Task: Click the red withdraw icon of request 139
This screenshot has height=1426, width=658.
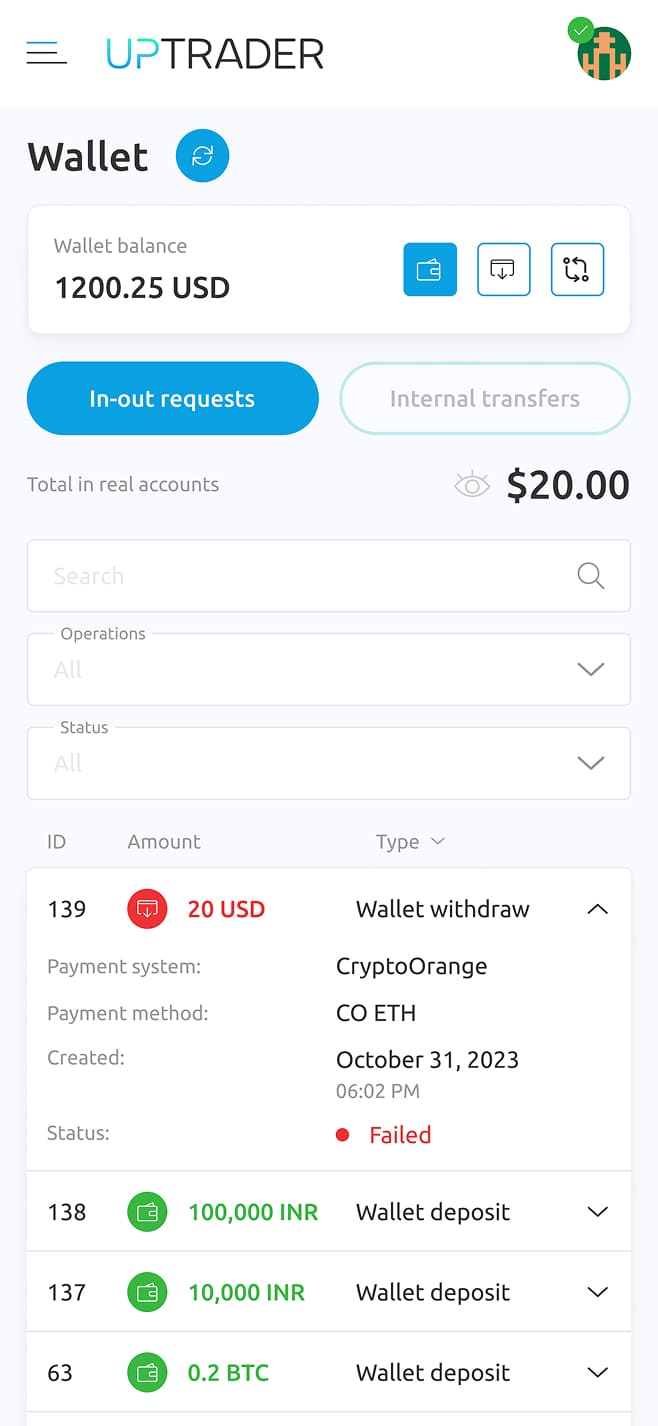Action: pyautogui.click(x=147, y=909)
